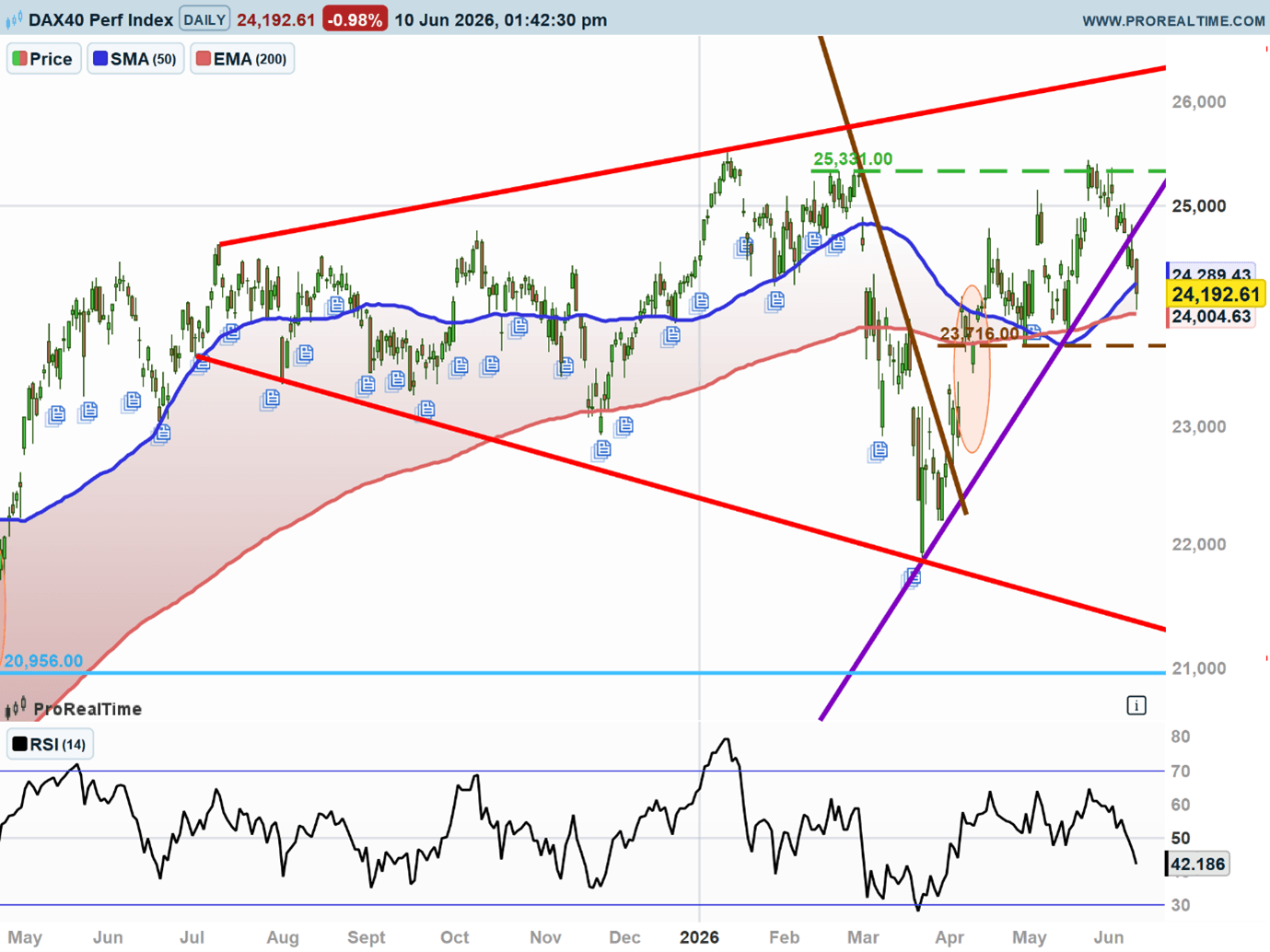Toggle the SMA (50) indicator legend
The width and height of the screenshot is (1270, 952).
pyautogui.click(x=135, y=59)
